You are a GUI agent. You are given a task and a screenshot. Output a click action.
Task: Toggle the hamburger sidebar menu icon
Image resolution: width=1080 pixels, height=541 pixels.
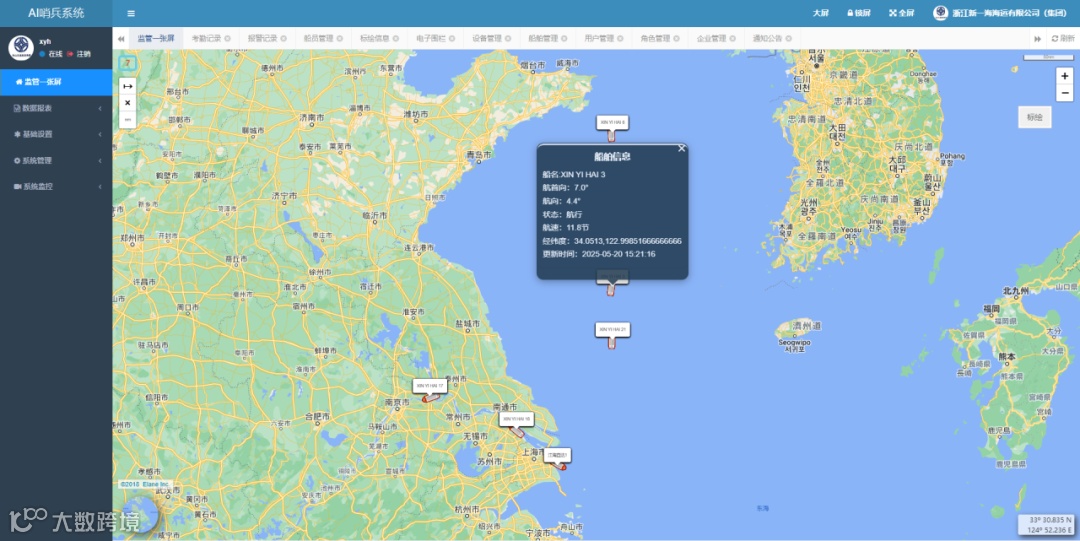point(131,13)
